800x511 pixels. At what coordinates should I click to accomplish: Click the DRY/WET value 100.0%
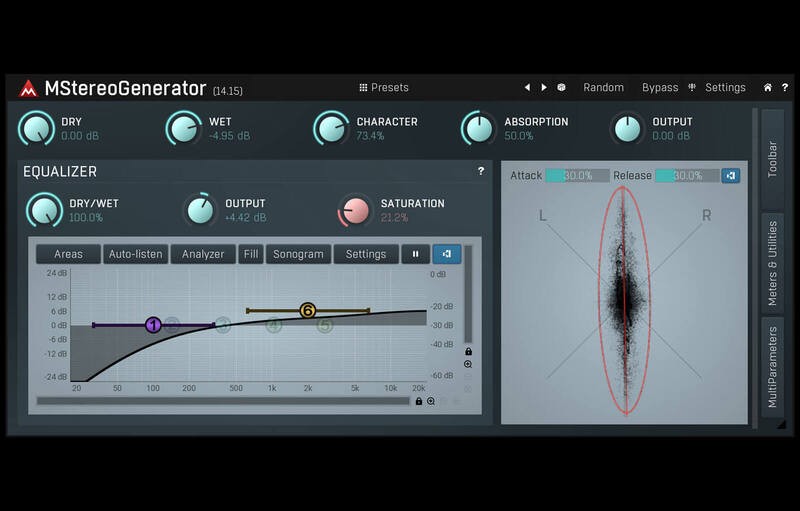(86, 218)
